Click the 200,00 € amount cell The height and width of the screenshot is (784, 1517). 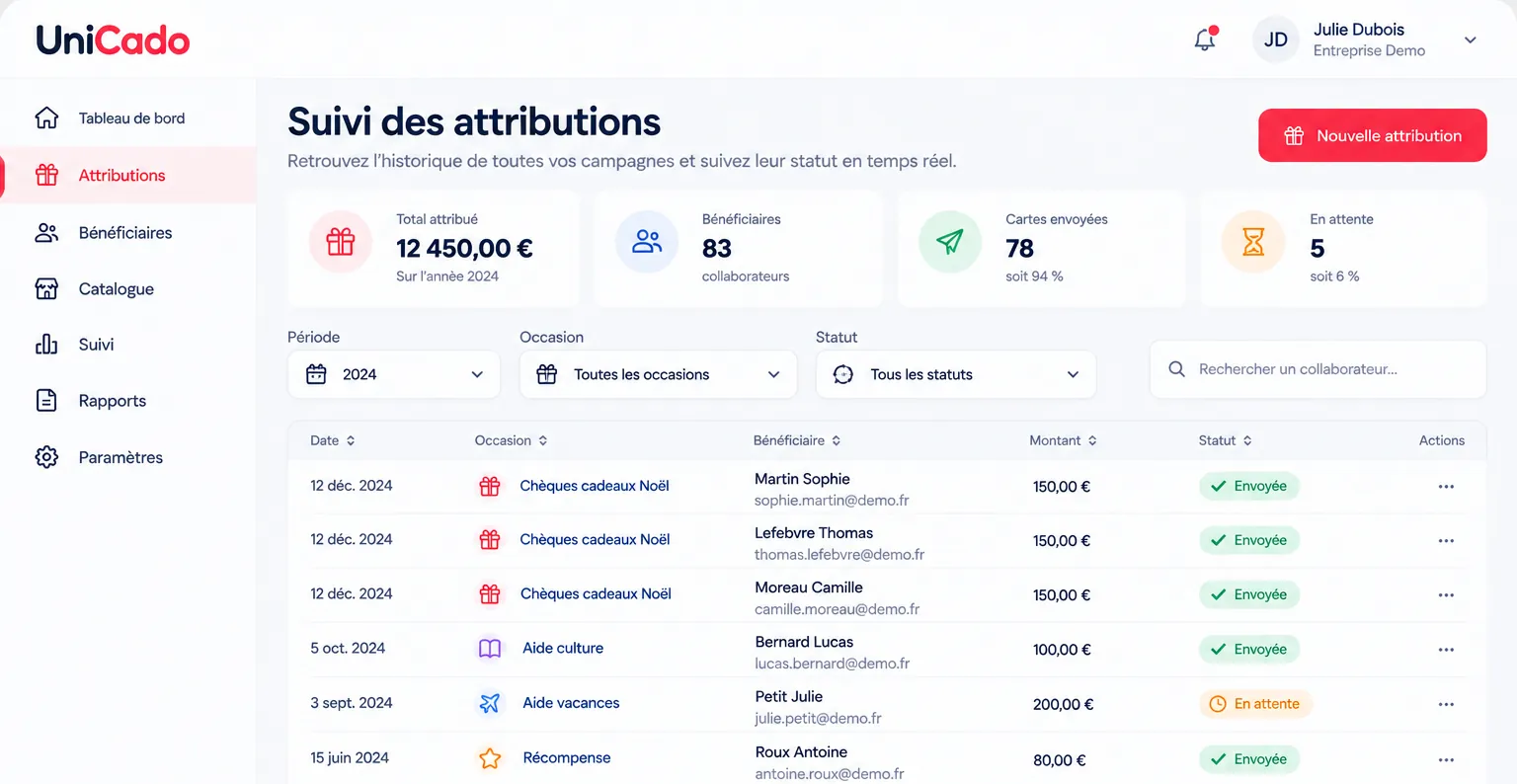coord(1063,704)
